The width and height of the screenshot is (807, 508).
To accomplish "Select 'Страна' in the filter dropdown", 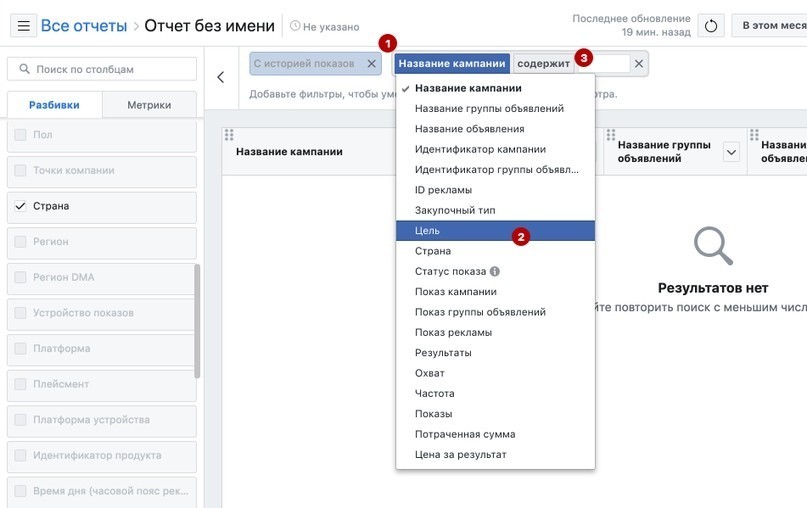I will tap(495, 251).
